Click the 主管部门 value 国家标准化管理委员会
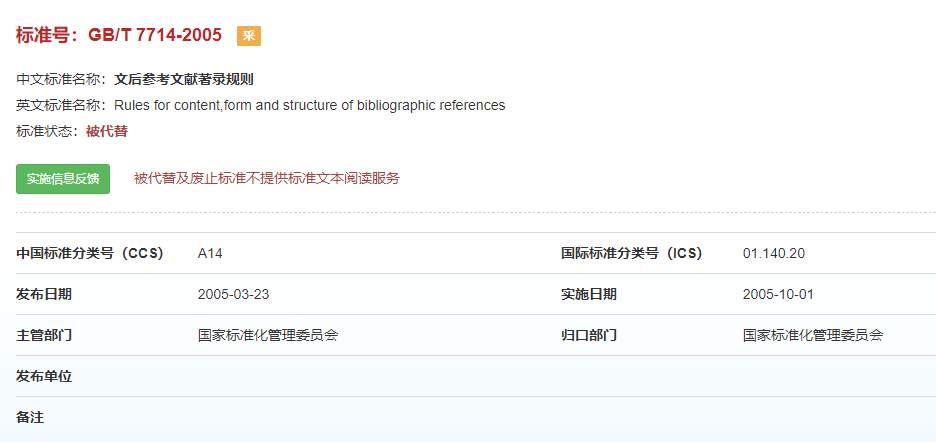 pyautogui.click(x=268, y=335)
